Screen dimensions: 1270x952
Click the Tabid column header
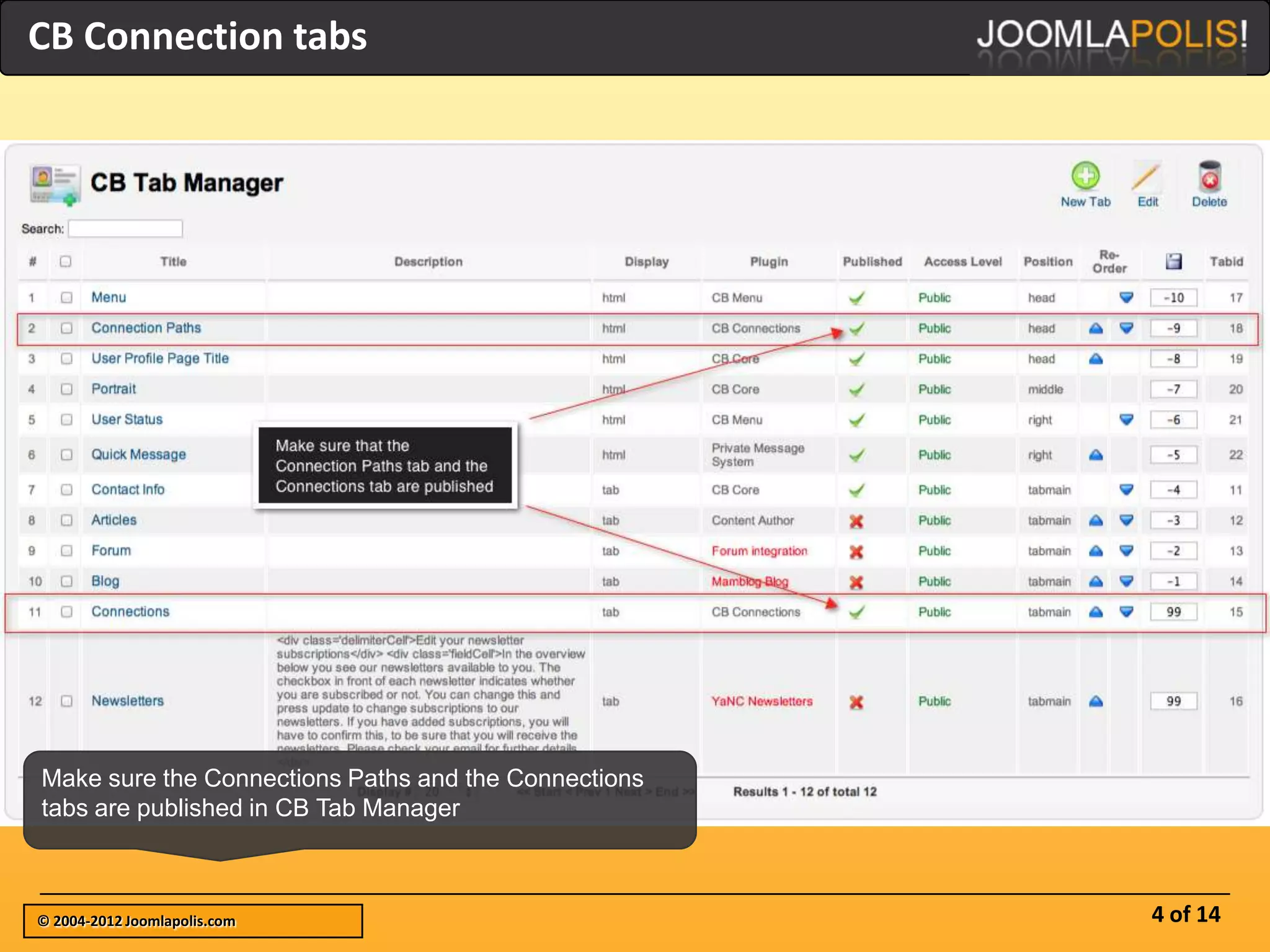pyautogui.click(x=1226, y=262)
